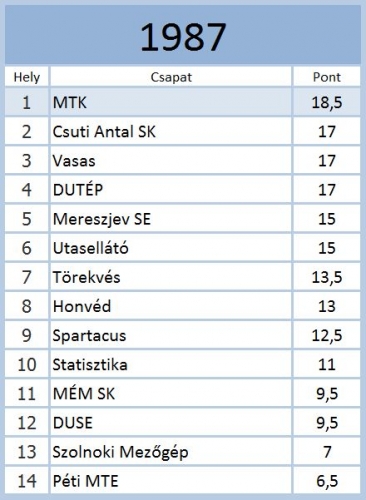Click the 1987 title header

183,35
